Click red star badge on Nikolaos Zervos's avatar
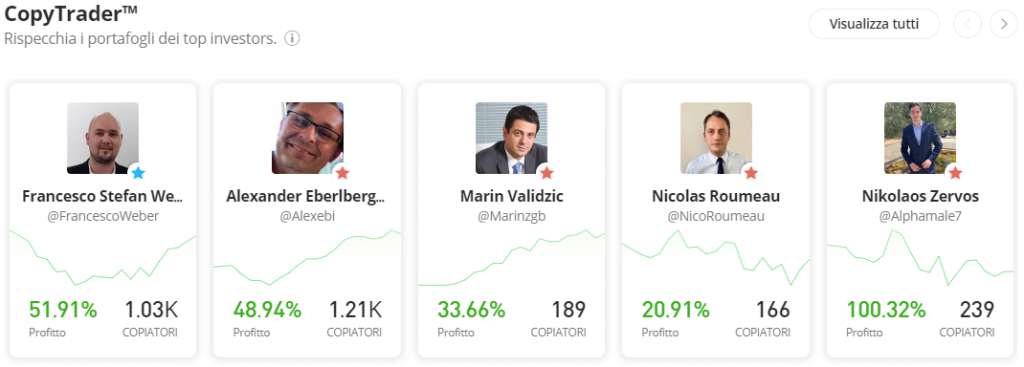Screen dimensions: 1024x367 [x=955, y=173]
